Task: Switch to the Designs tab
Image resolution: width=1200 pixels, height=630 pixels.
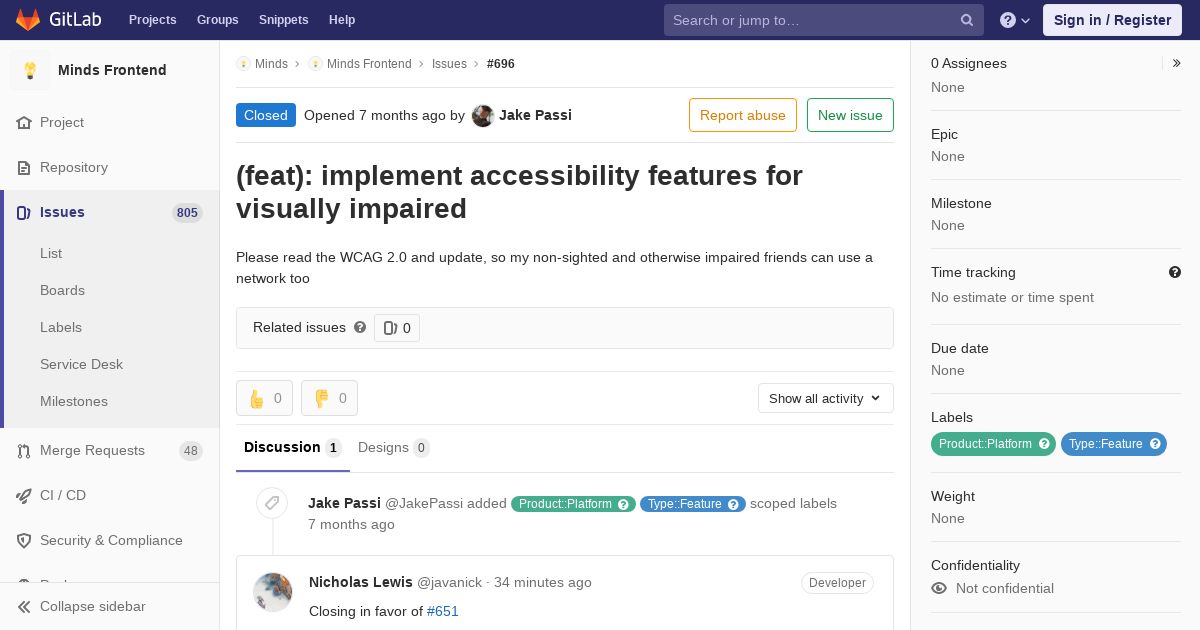Action: (394, 447)
